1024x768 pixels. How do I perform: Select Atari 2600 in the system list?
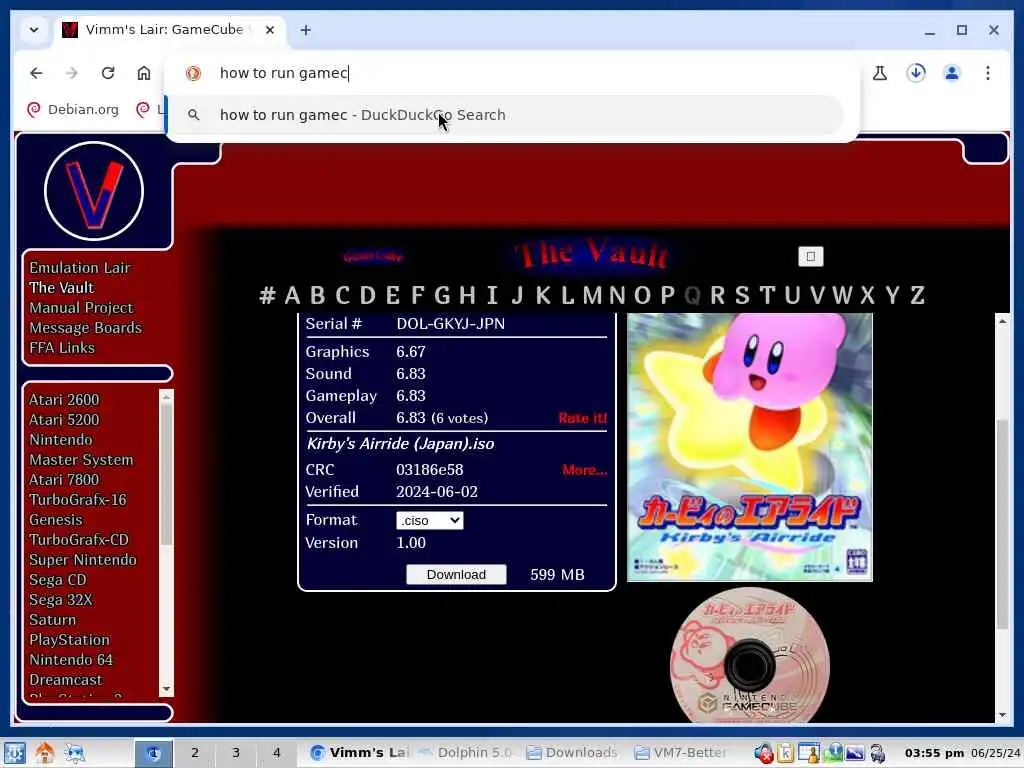pos(64,400)
